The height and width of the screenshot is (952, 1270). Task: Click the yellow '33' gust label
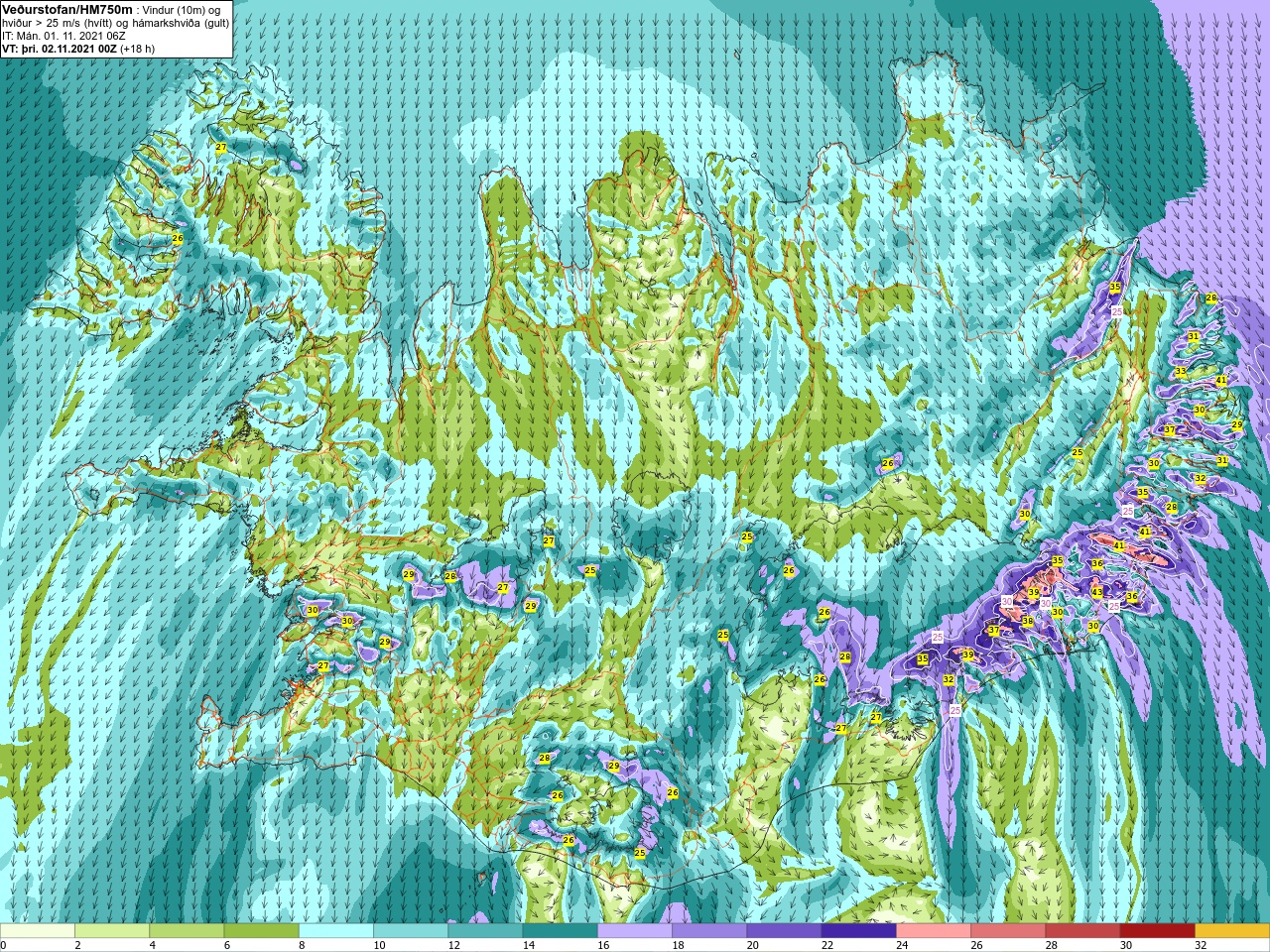point(1181,372)
